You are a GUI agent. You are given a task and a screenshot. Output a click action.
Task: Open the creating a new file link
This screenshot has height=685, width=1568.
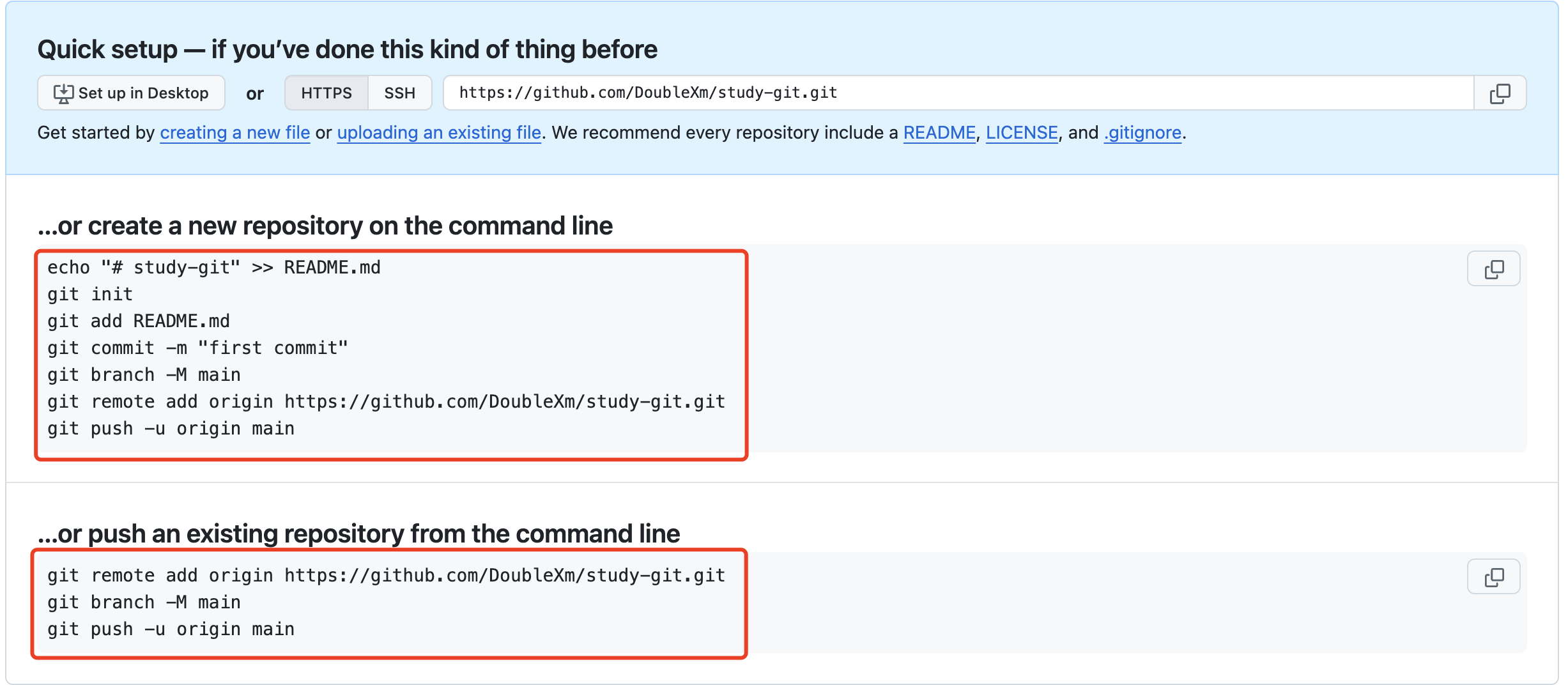234,133
